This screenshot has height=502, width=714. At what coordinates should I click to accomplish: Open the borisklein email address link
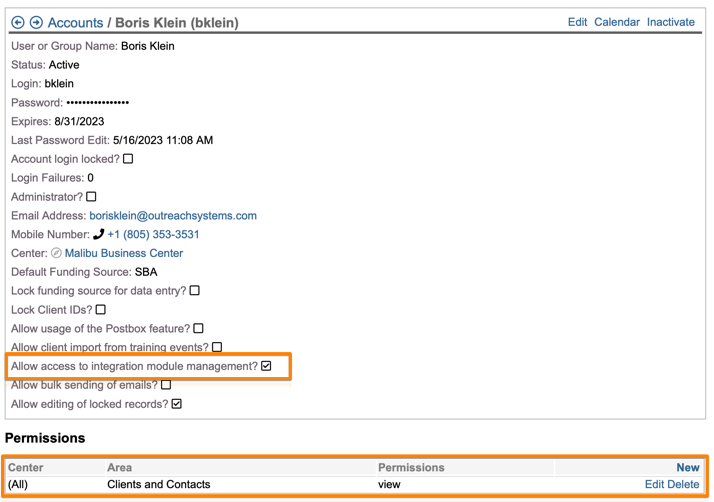point(173,216)
